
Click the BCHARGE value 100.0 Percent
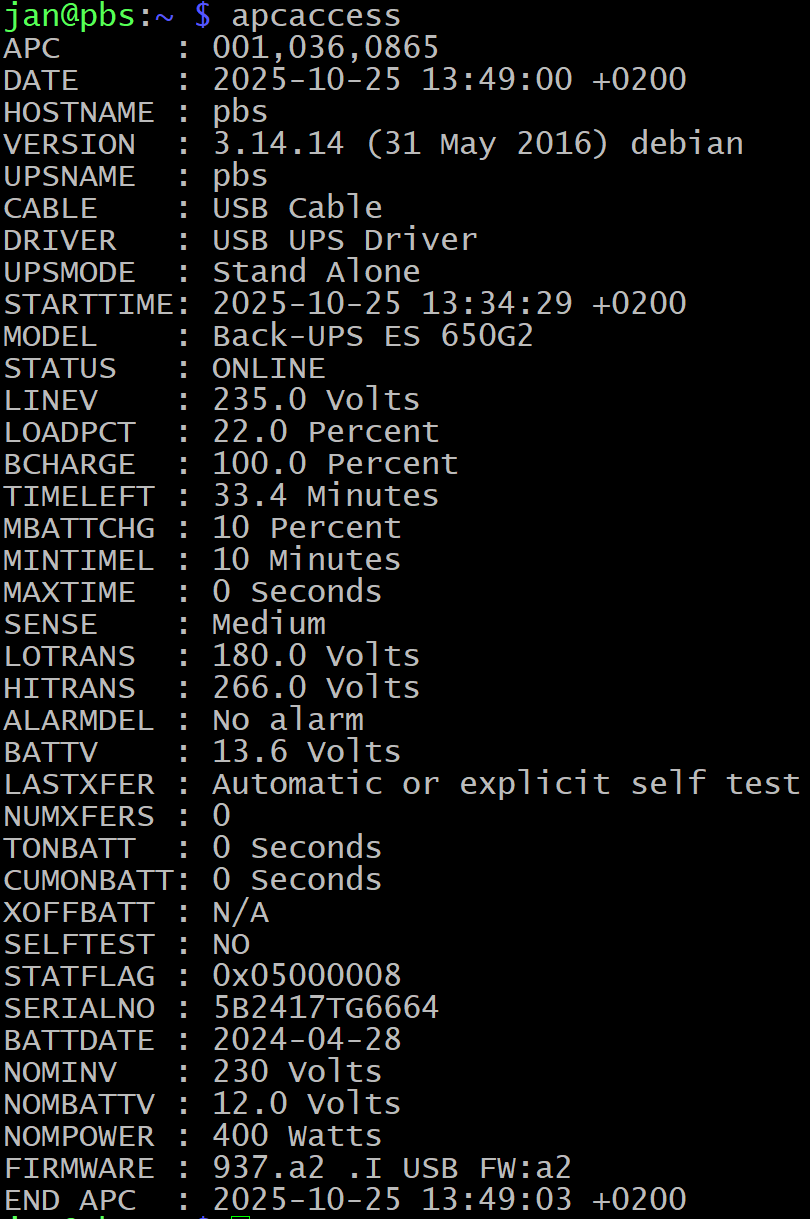click(x=335, y=464)
